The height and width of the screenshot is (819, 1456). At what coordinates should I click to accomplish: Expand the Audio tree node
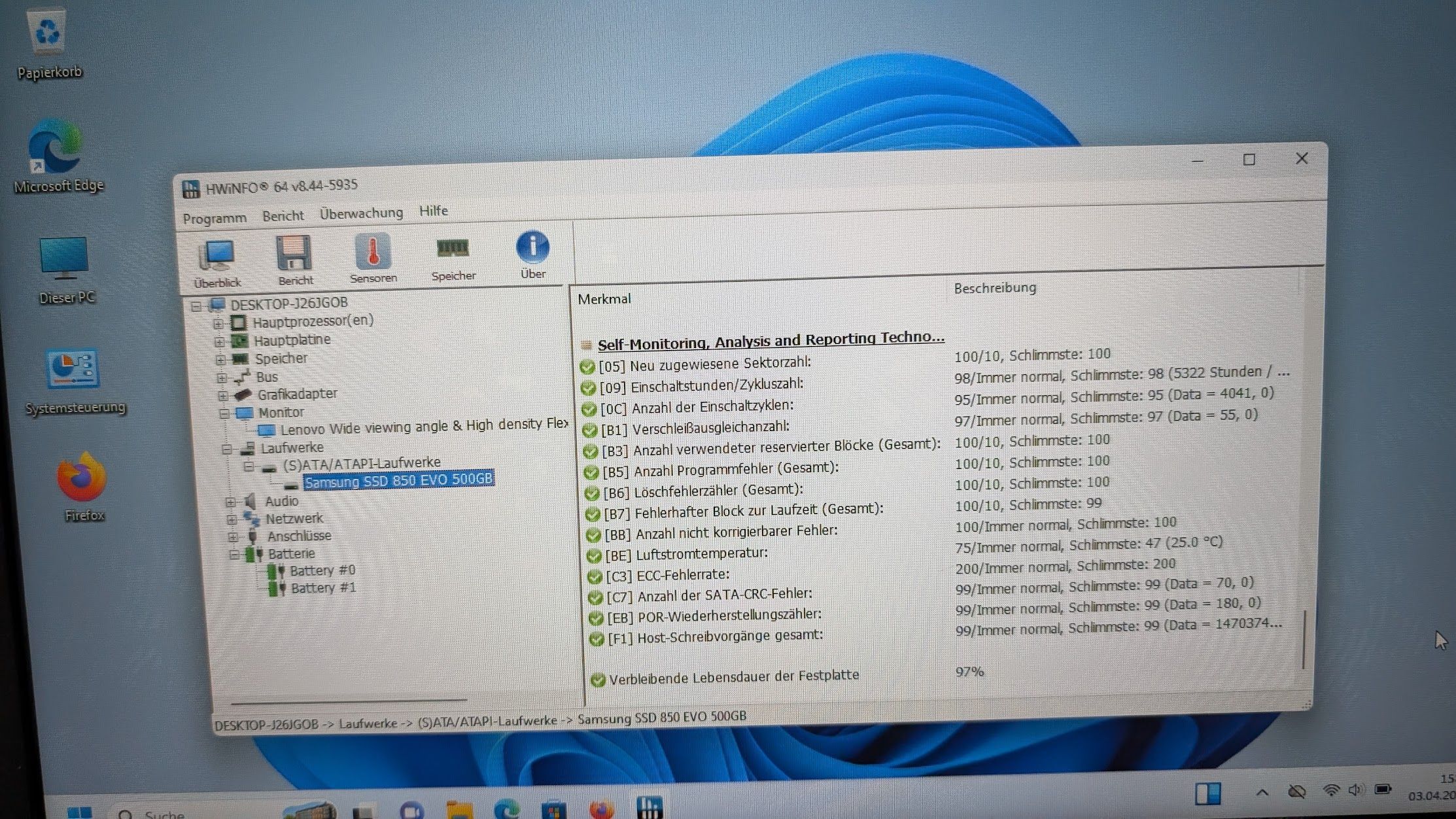click(230, 502)
